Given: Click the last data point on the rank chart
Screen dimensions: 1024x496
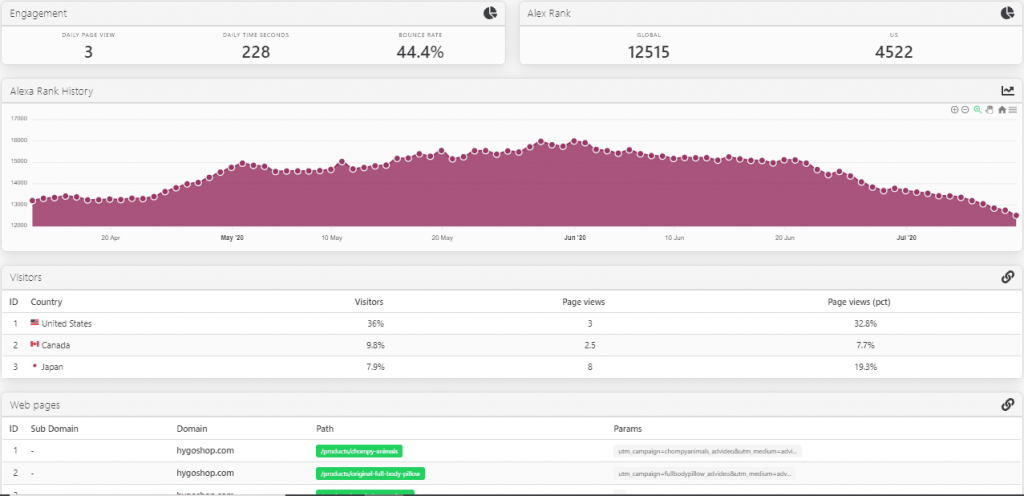Looking at the screenshot, I should (x=1016, y=215).
